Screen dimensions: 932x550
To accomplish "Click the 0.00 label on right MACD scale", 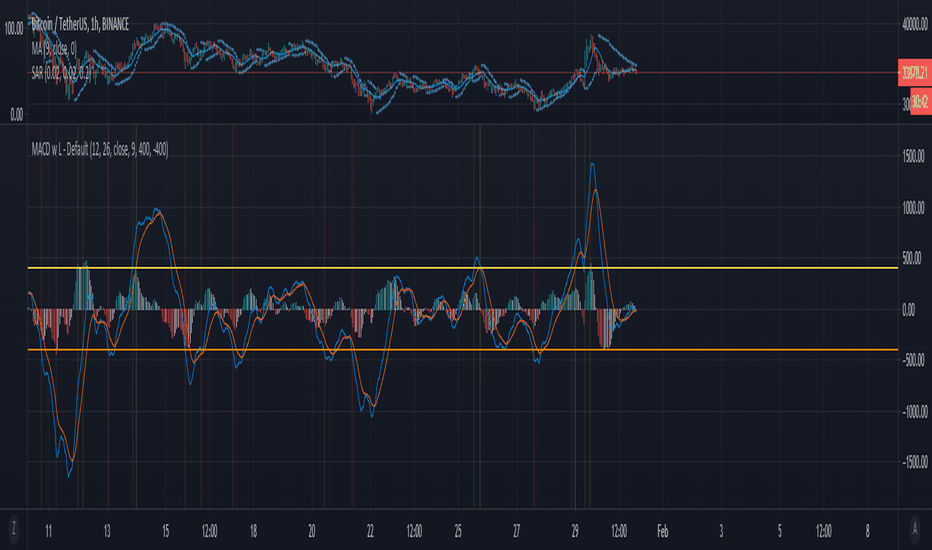I will 909,310.
